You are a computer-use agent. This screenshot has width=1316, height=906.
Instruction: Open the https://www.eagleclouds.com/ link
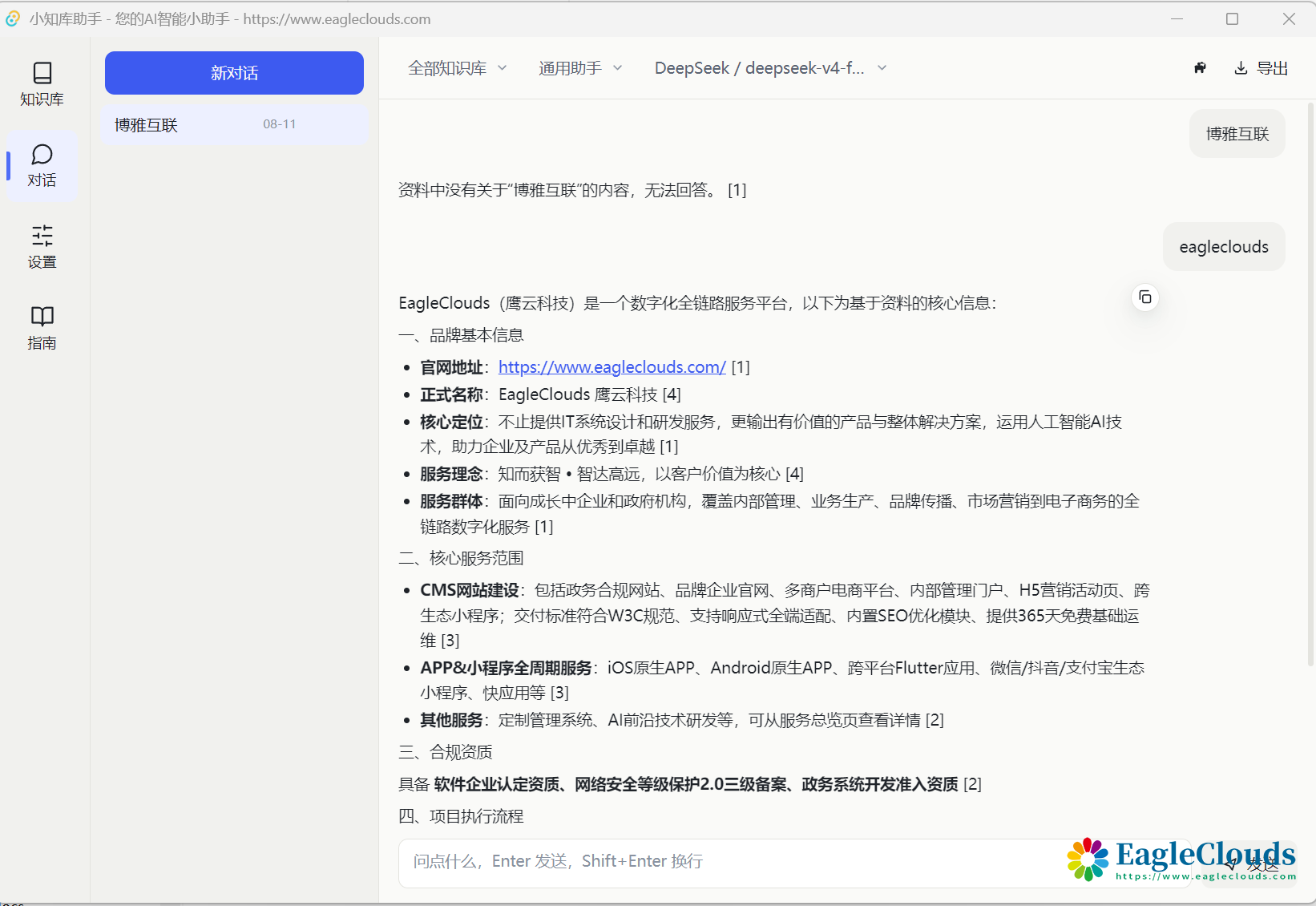612,367
